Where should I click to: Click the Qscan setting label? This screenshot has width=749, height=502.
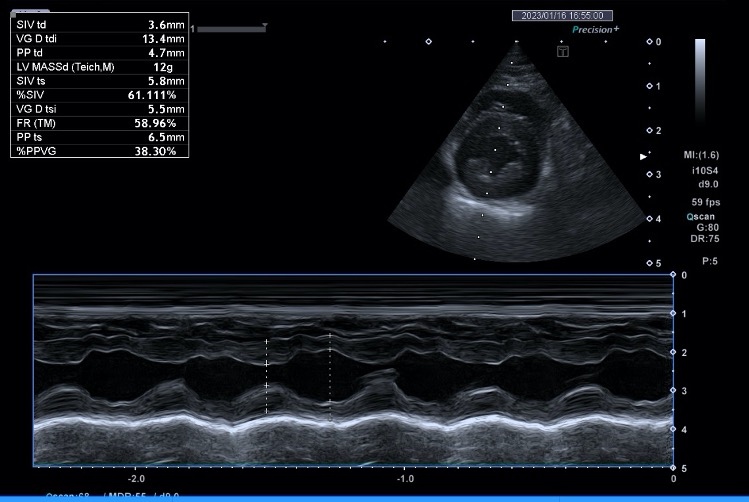coord(700,216)
